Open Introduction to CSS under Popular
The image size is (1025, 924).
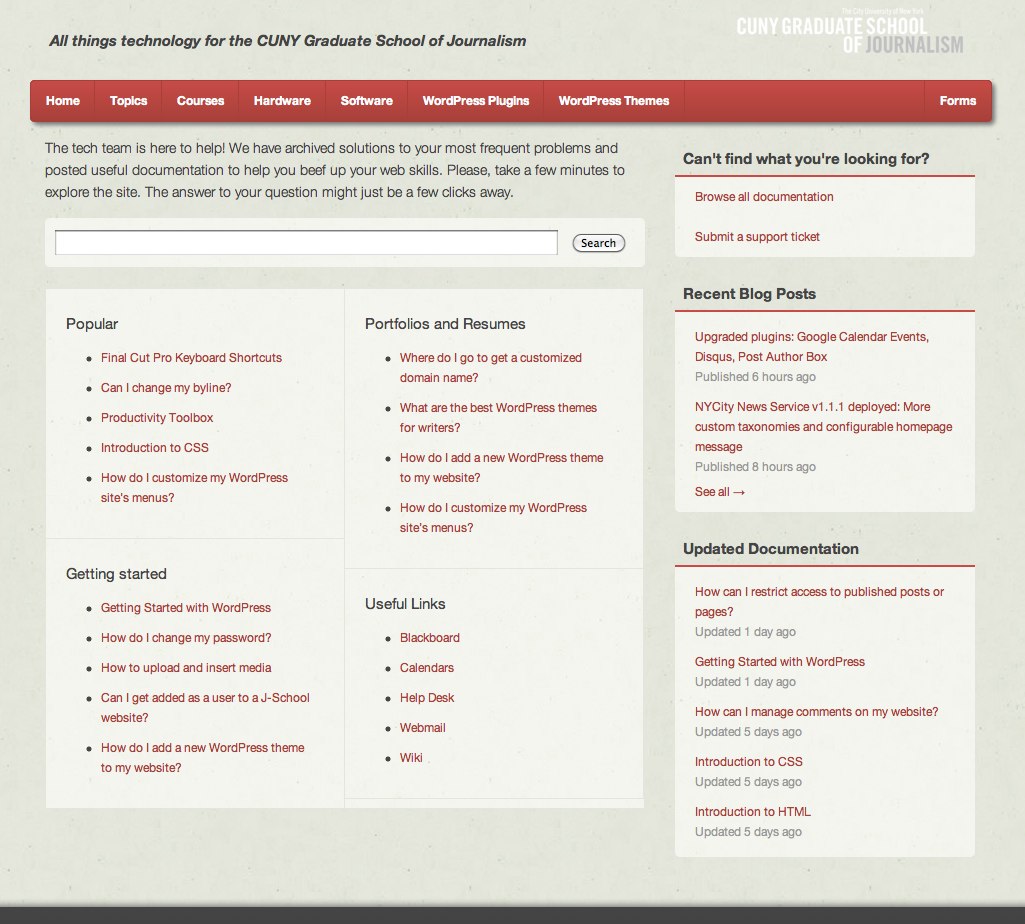click(154, 448)
